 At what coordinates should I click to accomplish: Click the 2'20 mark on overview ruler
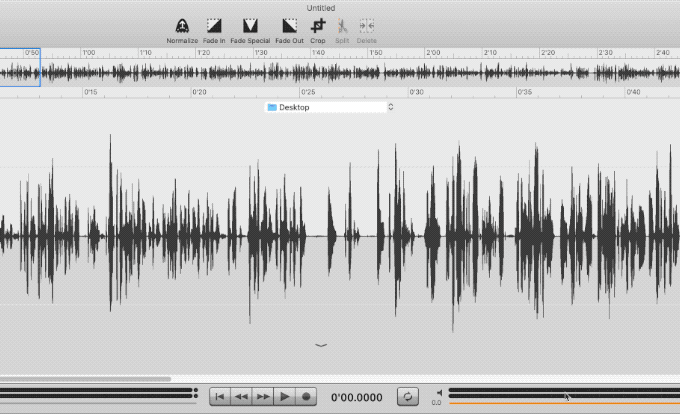point(547,52)
